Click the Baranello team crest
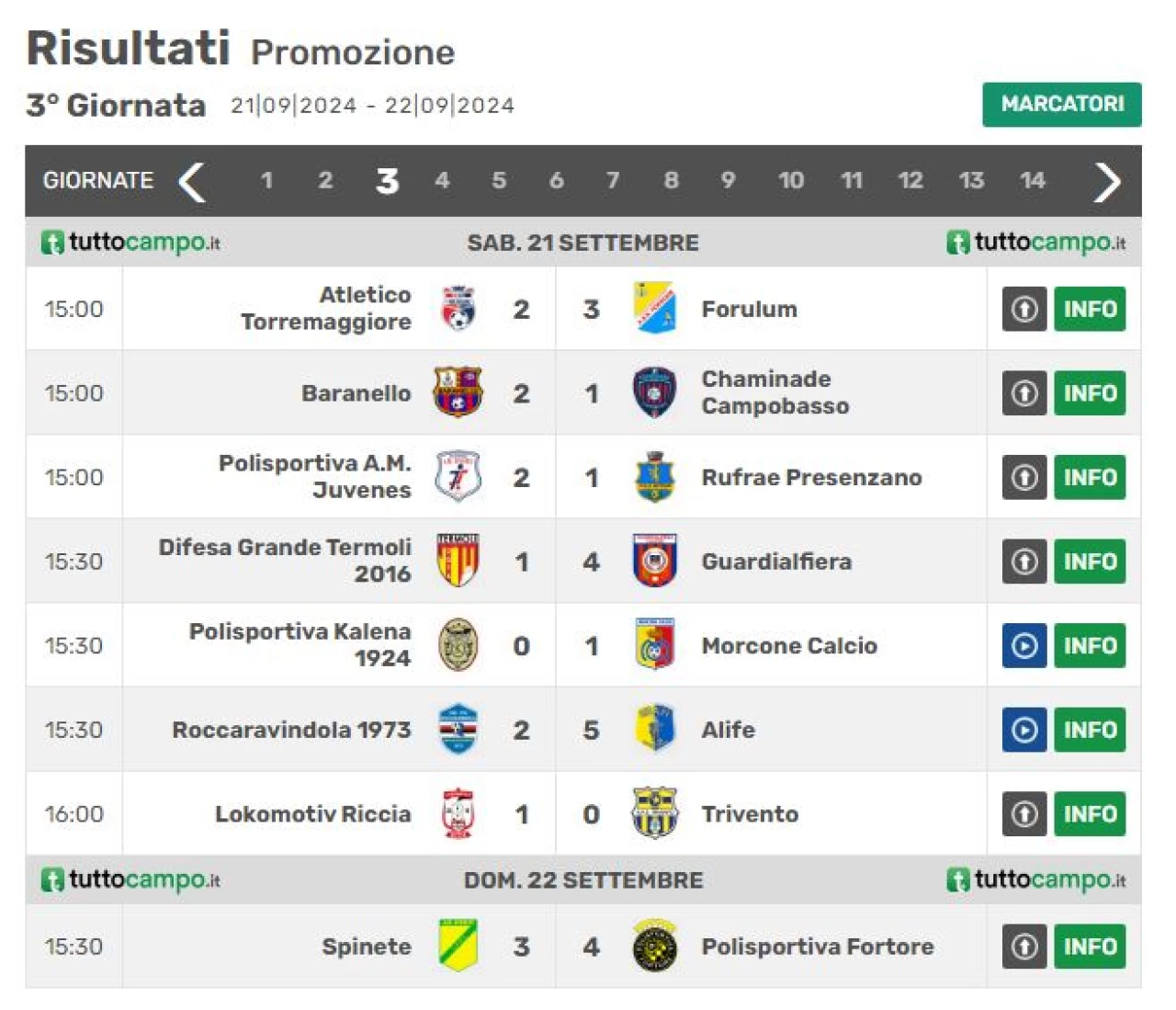The image size is (1176, 1010). coord(458,392)
